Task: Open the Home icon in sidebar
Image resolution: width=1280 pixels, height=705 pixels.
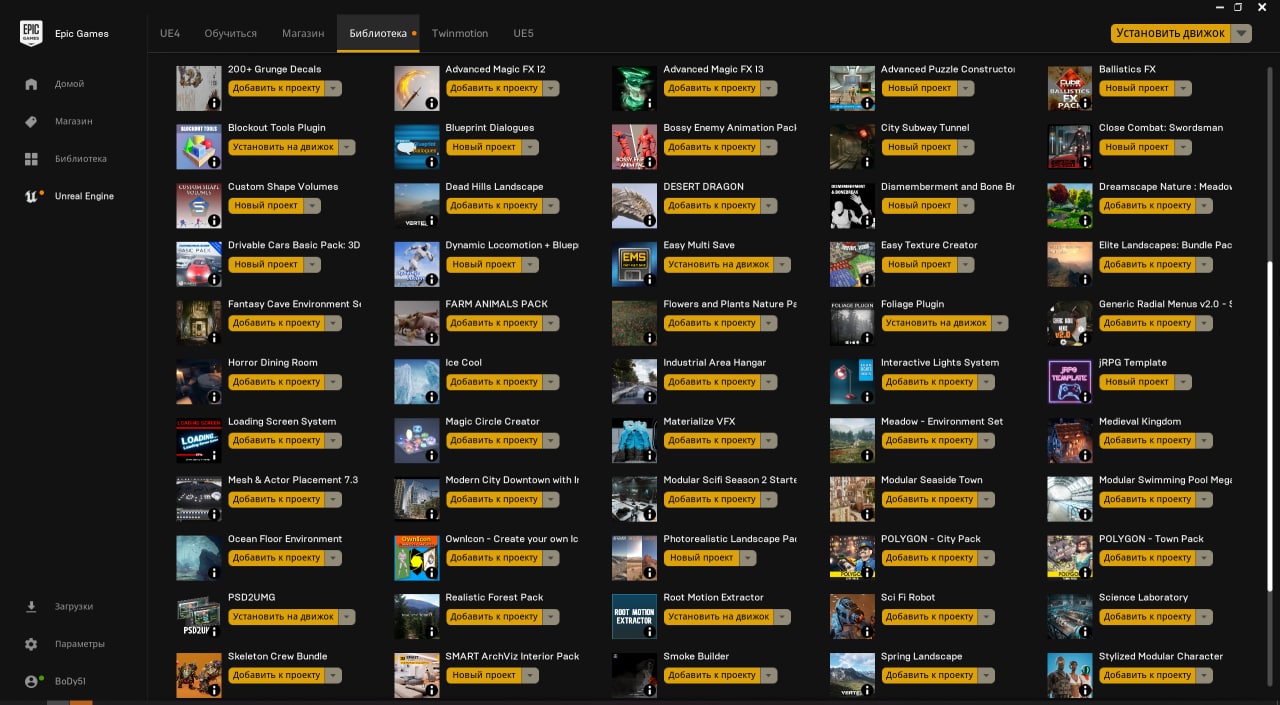Action: pos(31,84)
